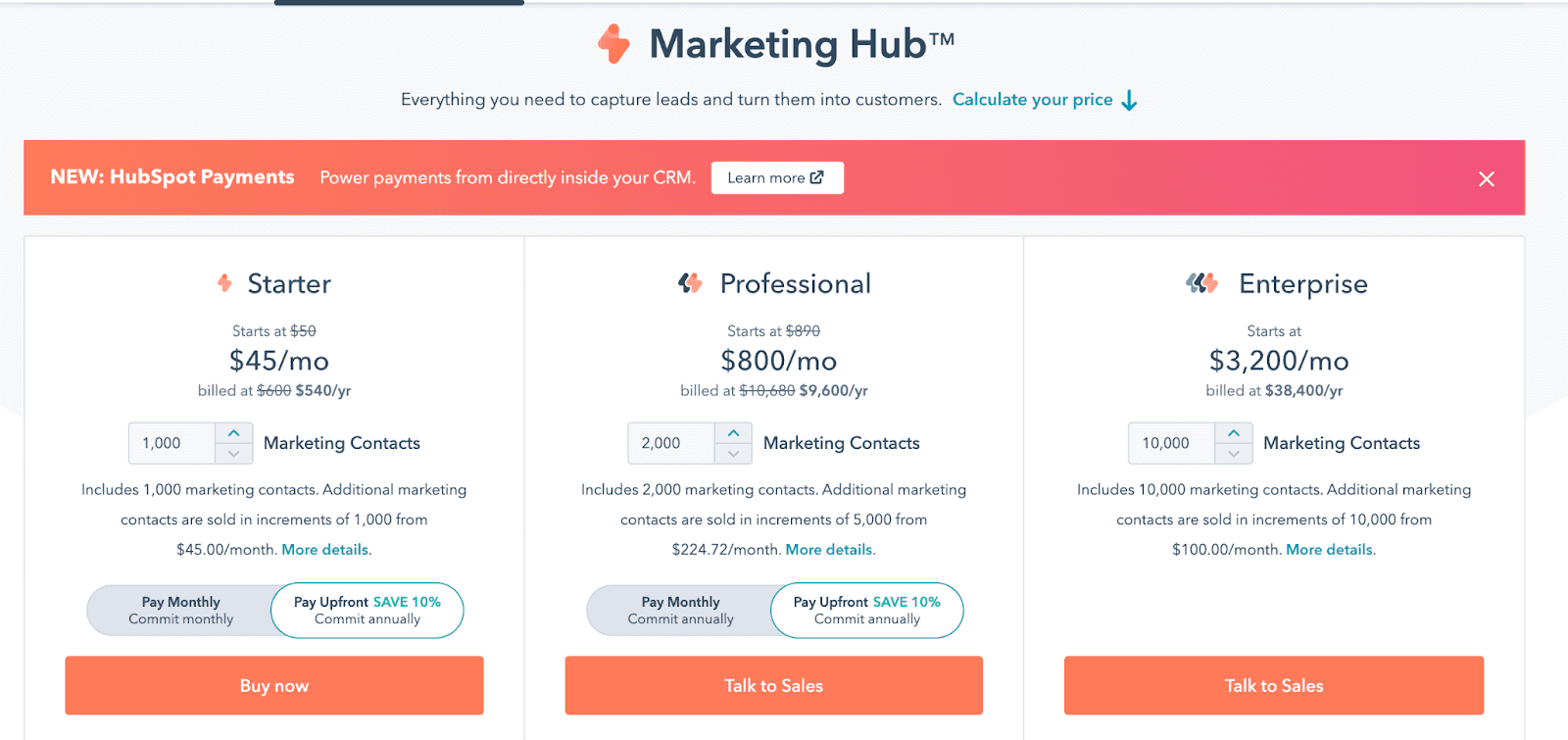Select Pay Upfront for the Starter plan
Image resolution: width=1568 pixels, height=740 pixels.
367,610
